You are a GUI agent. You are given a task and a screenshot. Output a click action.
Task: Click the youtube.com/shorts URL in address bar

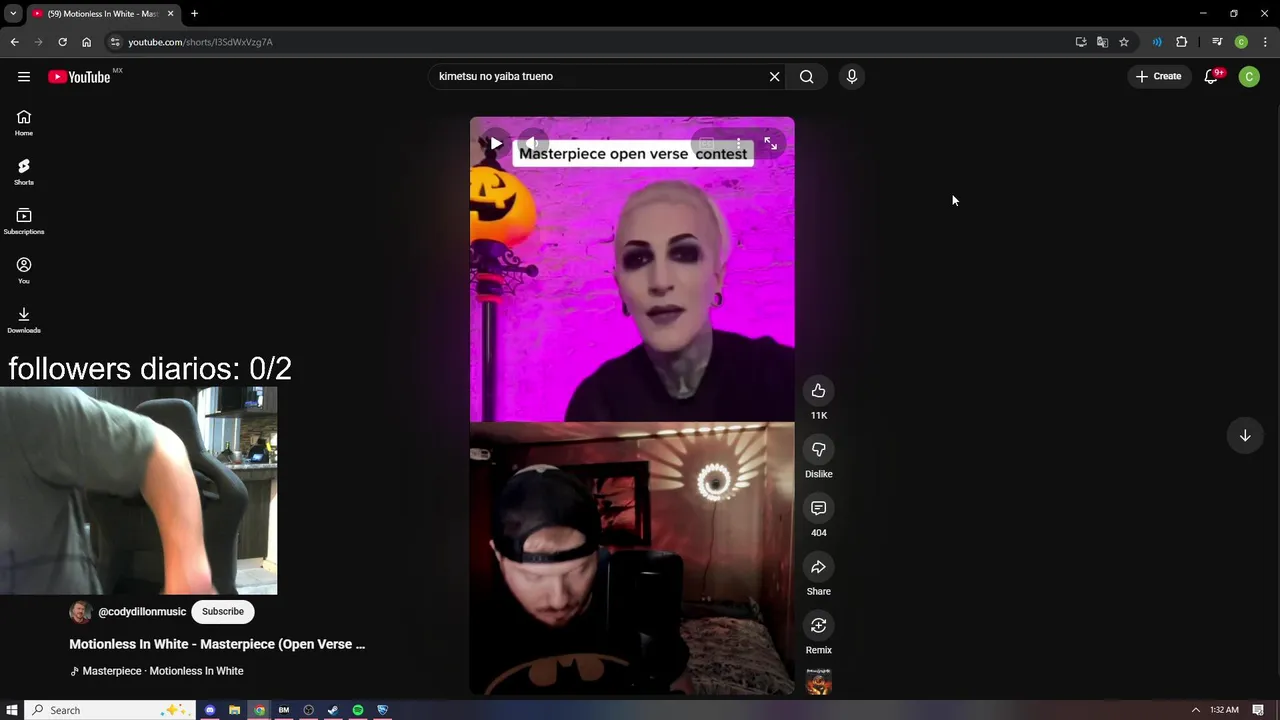pyautogui.click(x=200, y=42)
